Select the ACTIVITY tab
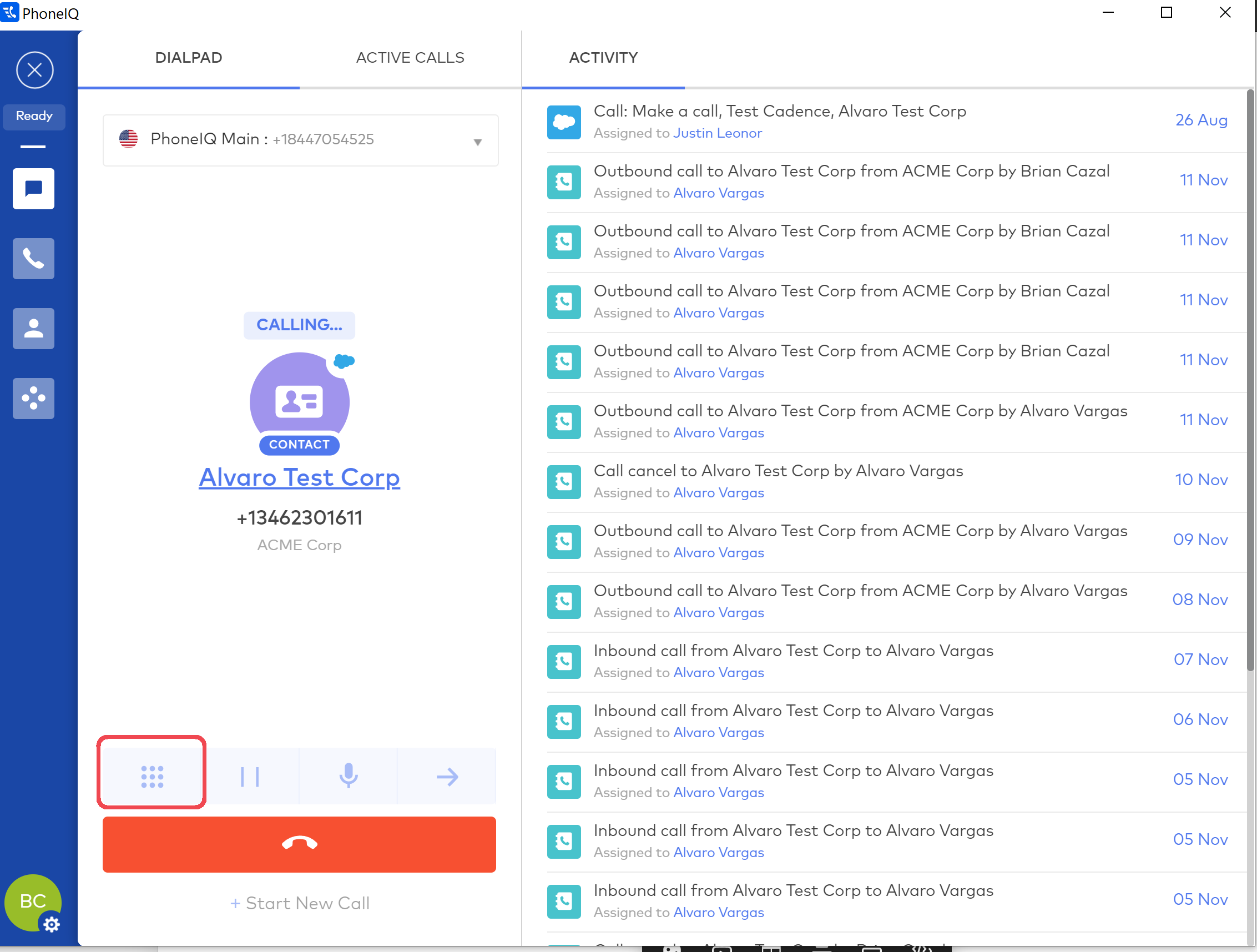Image resolution: width=1257 pixels, height=952 pixels. point(603,58)
